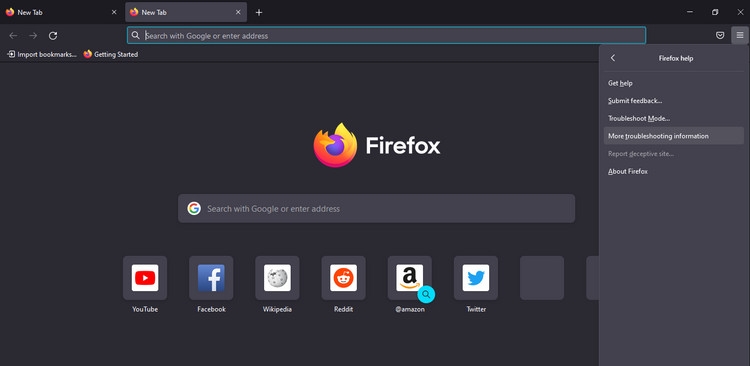Close the second active New Tab
This screenshot has height=366, width=750.
238,12
